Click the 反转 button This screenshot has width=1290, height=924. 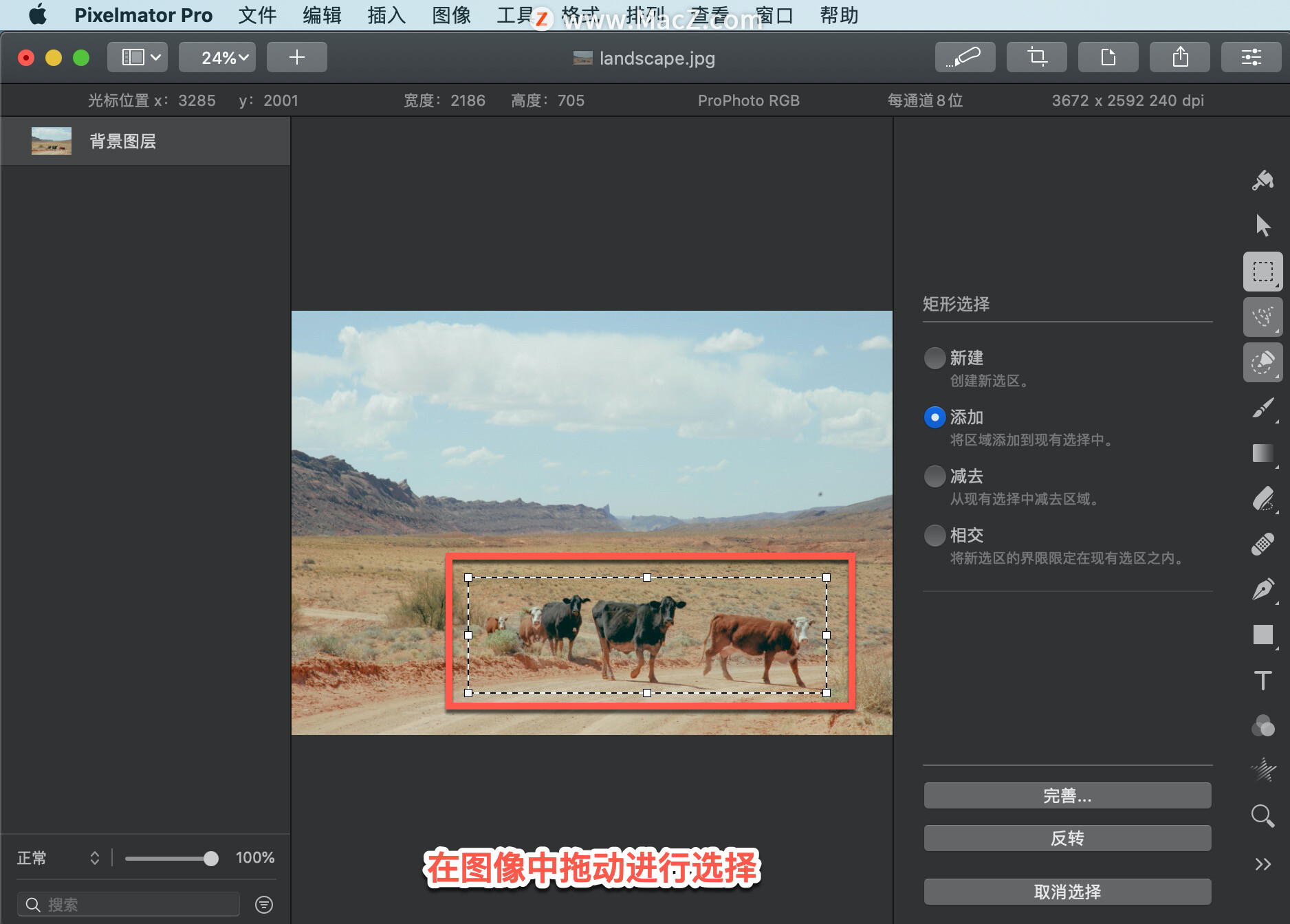tap(1067, 838)
